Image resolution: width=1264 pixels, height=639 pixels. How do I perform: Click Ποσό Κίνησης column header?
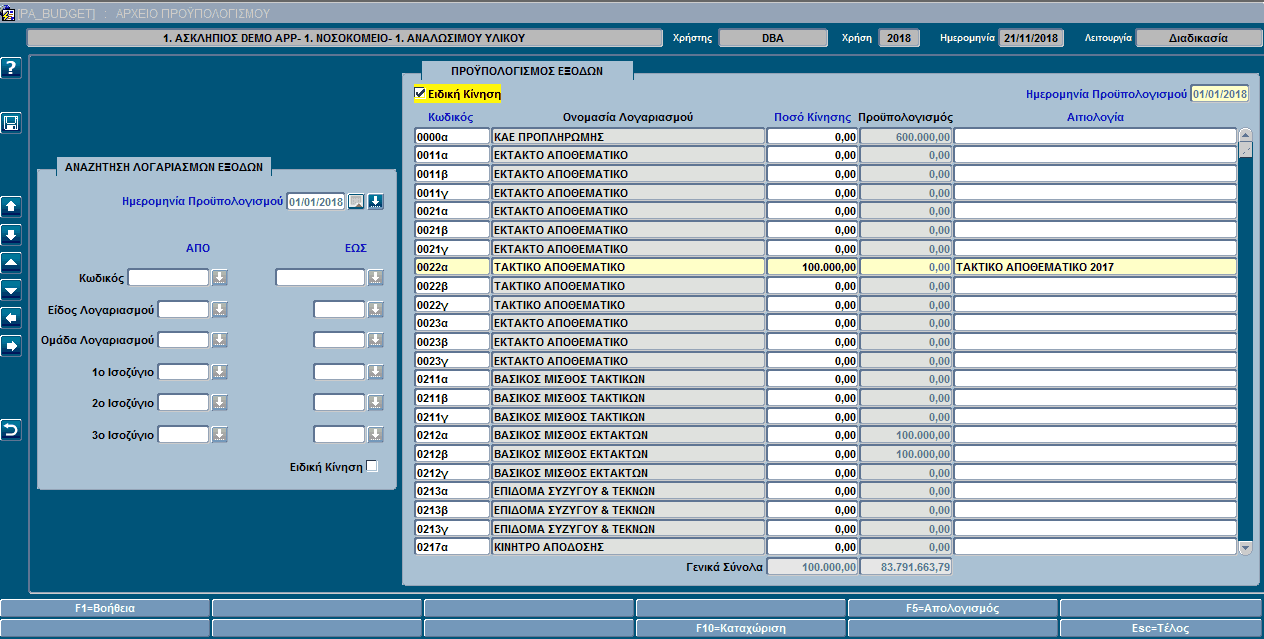[x=813, y=117]
